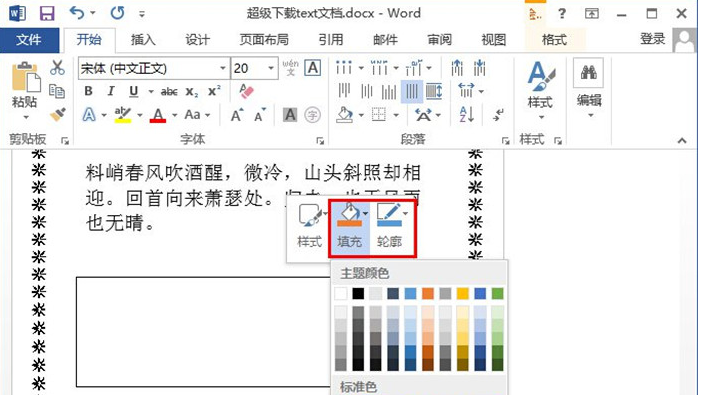Toggle underline formatting
The image size is (715, 395).
133,91
